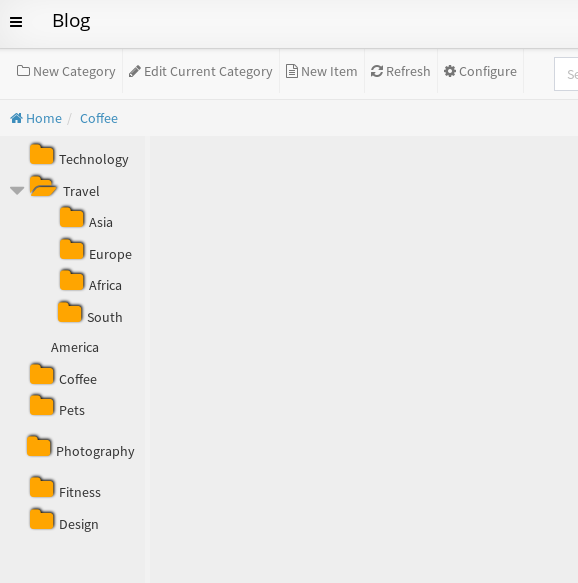Select the Photography category

95,452
